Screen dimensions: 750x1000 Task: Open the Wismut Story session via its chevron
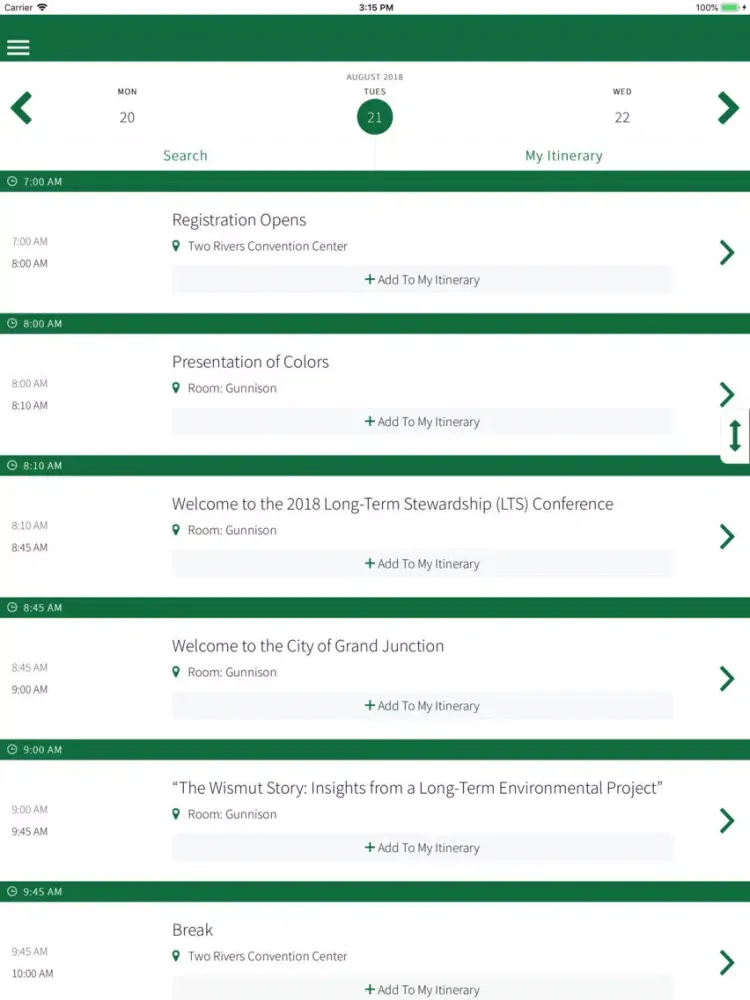(x=727, y=821)
